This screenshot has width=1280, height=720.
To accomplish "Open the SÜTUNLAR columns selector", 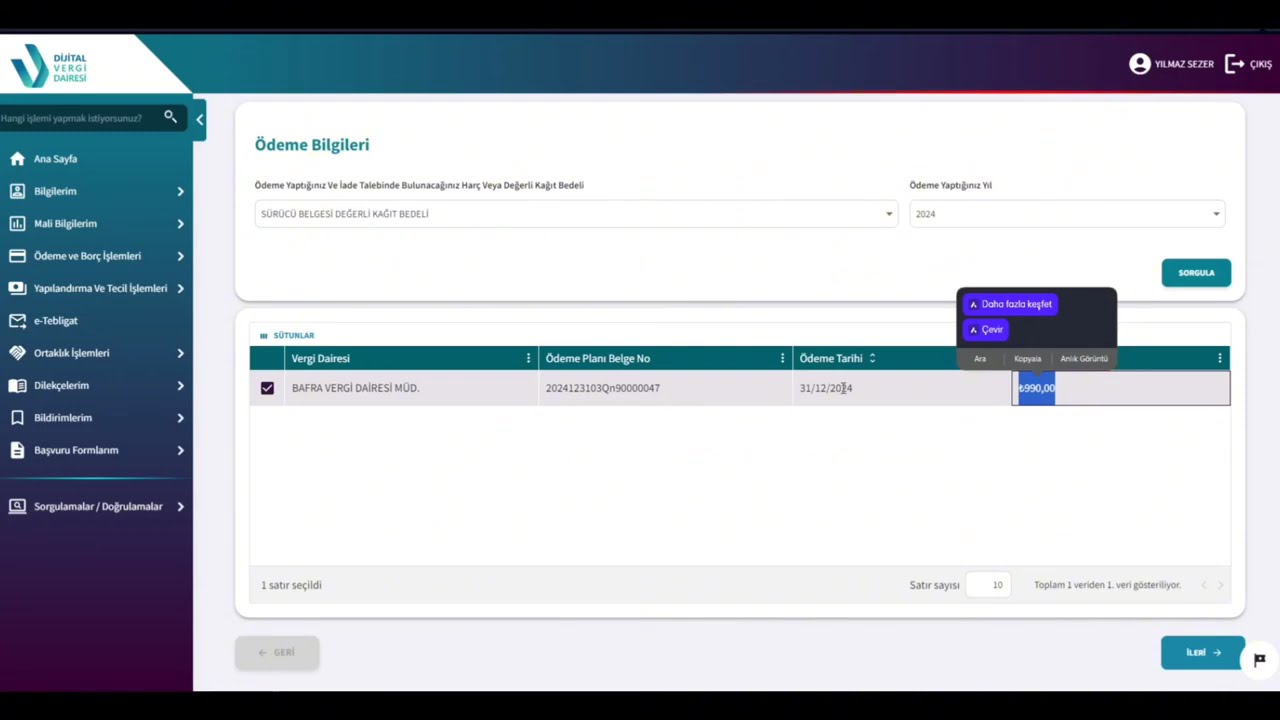I will (287, 336).
